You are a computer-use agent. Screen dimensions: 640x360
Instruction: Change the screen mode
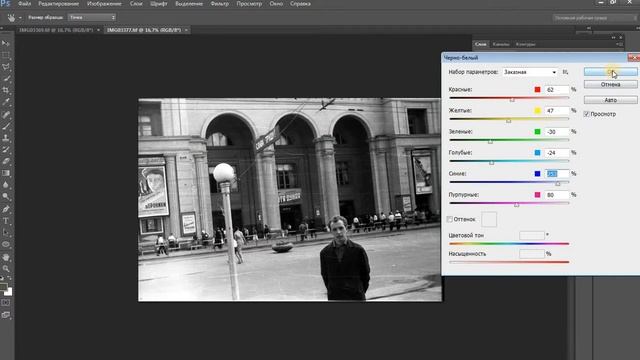coord(6,315)
